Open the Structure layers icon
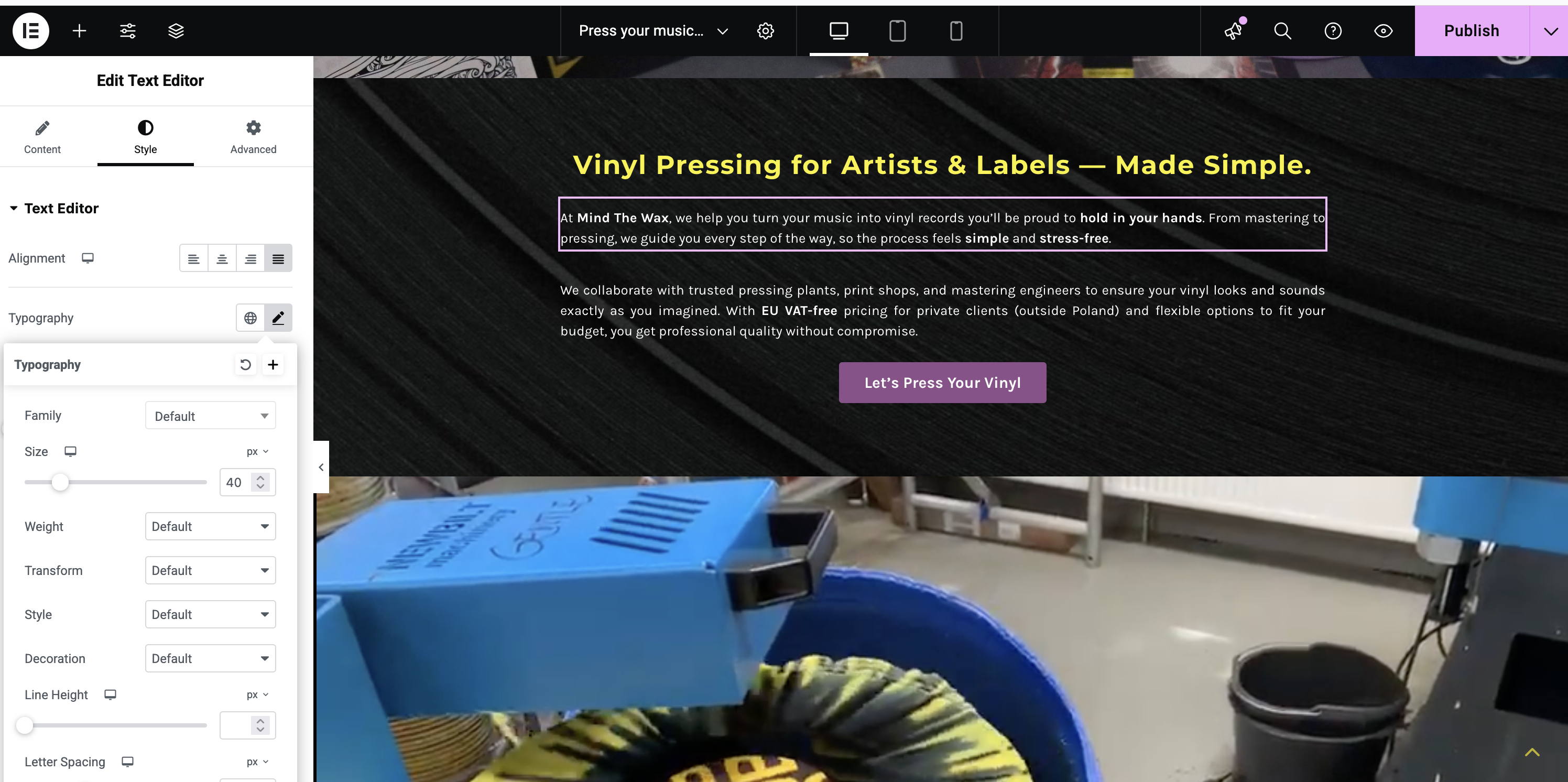This screenshot has height=782, width=1568. pos(176,30)
